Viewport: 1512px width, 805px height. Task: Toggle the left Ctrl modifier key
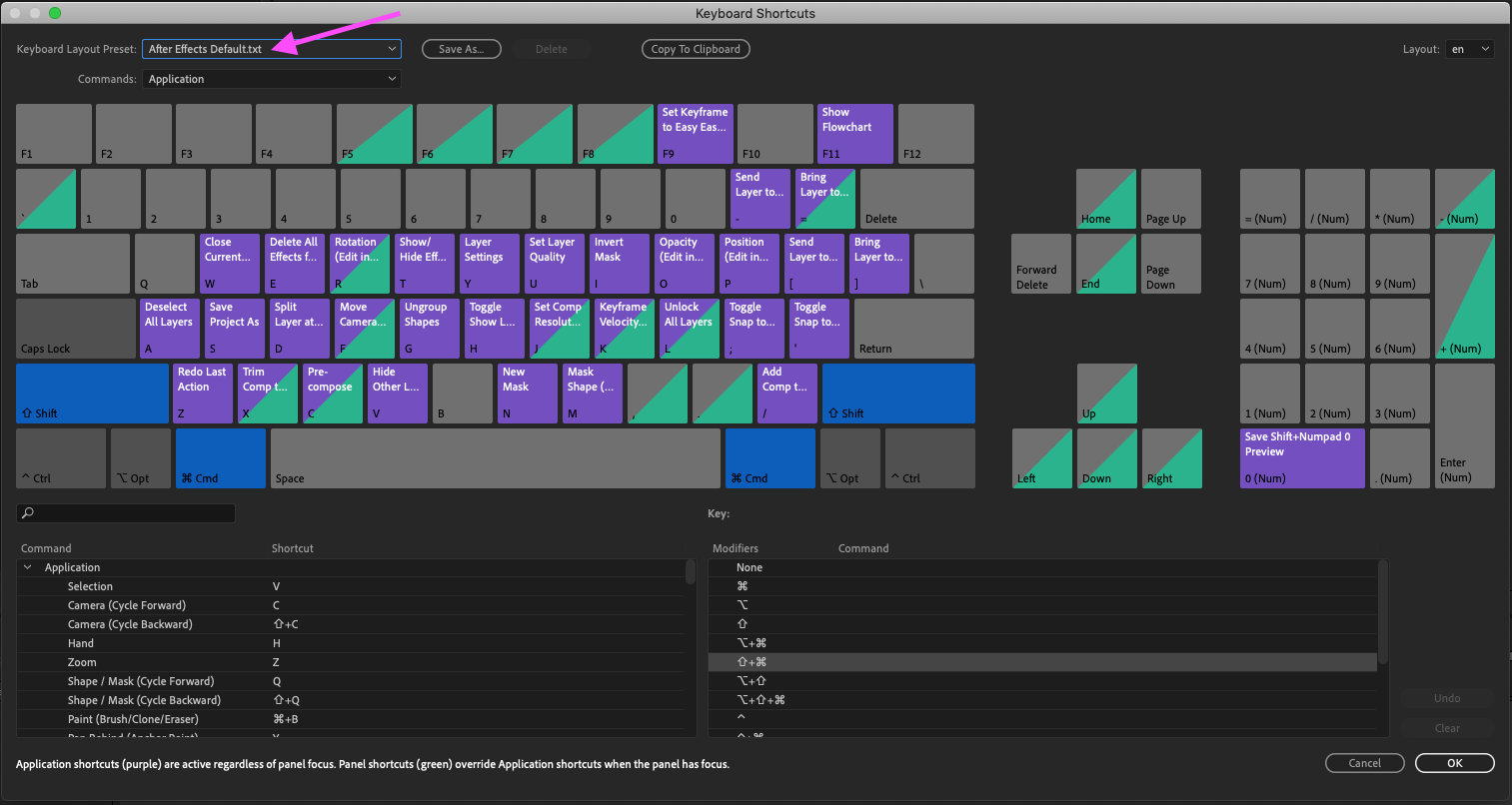coord(61,458)
